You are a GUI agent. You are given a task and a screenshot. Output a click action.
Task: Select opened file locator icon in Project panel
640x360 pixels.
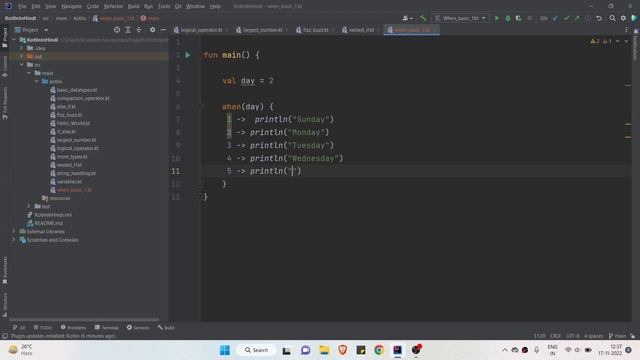117,30
